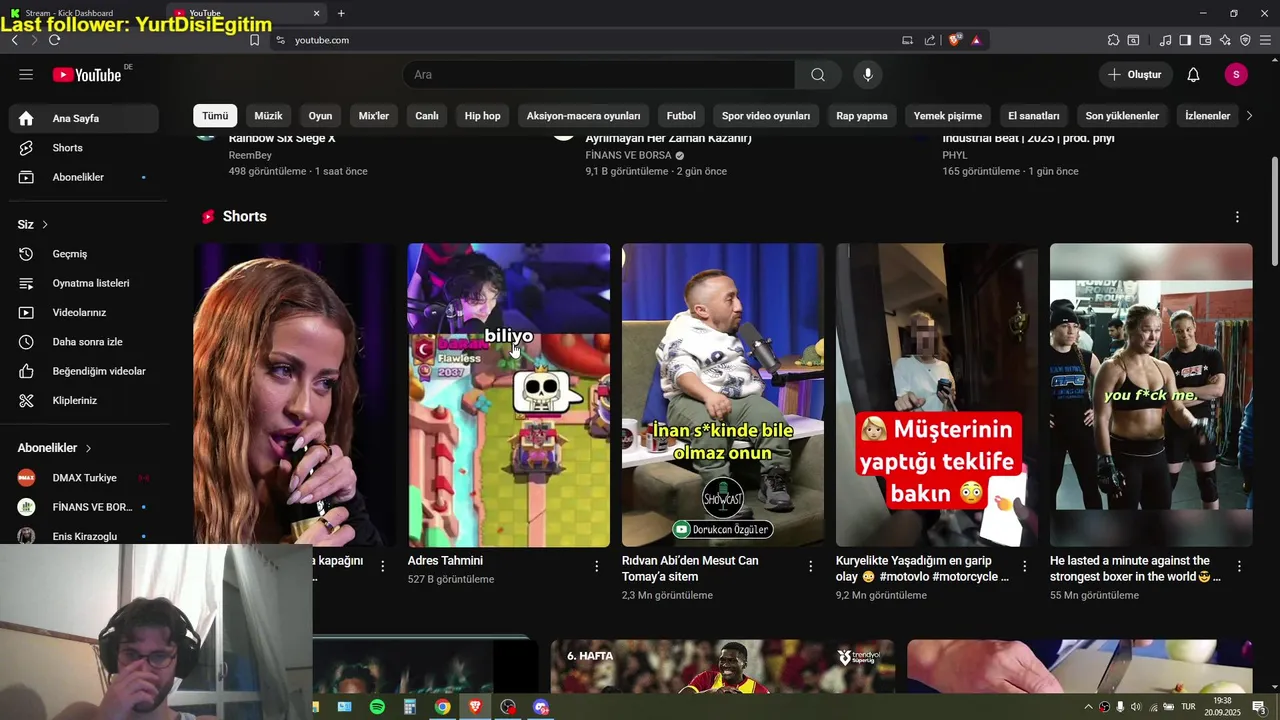Show hidden system tray icons chevron

[x=1089, y=707]
